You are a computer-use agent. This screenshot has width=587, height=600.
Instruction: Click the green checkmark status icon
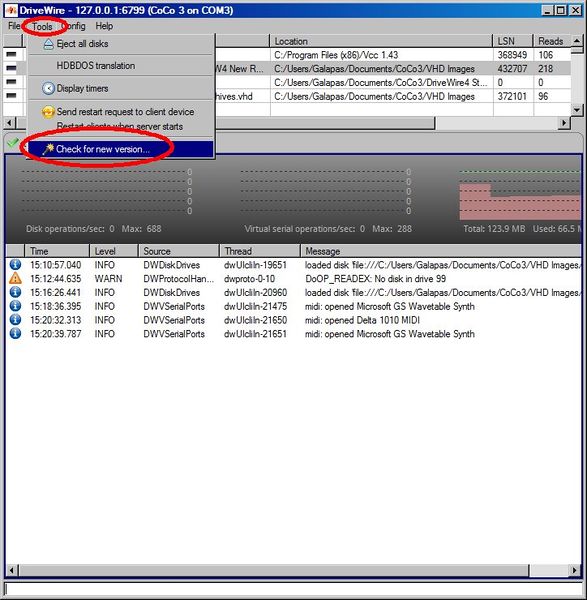(x=13, y=142)
